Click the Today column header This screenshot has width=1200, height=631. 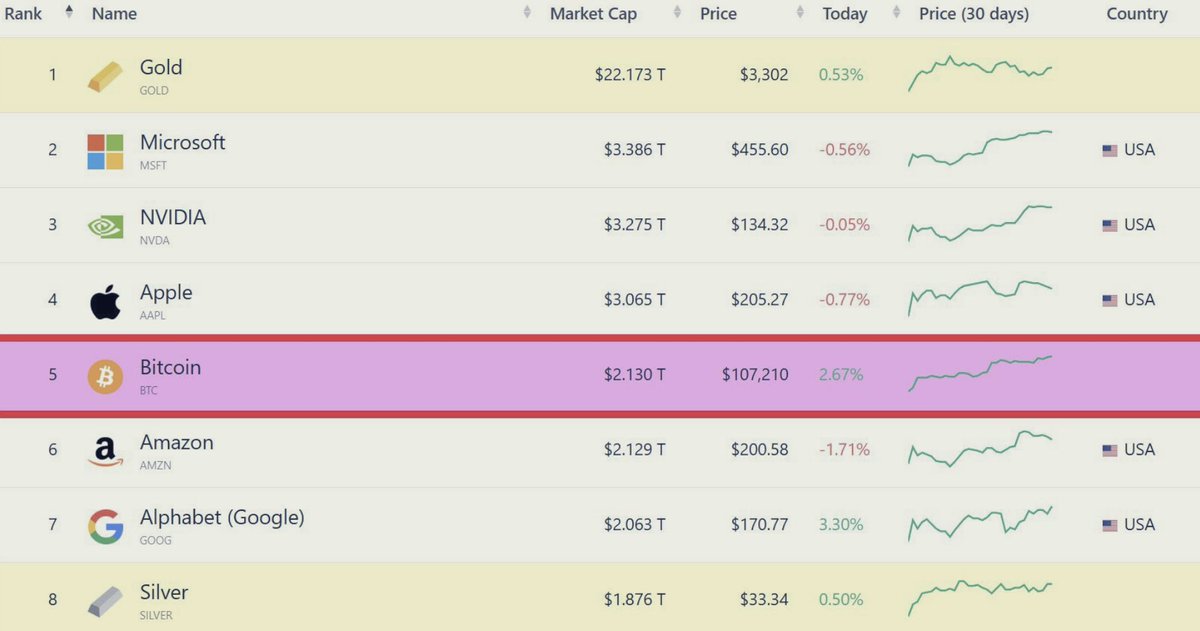(845, 14)
